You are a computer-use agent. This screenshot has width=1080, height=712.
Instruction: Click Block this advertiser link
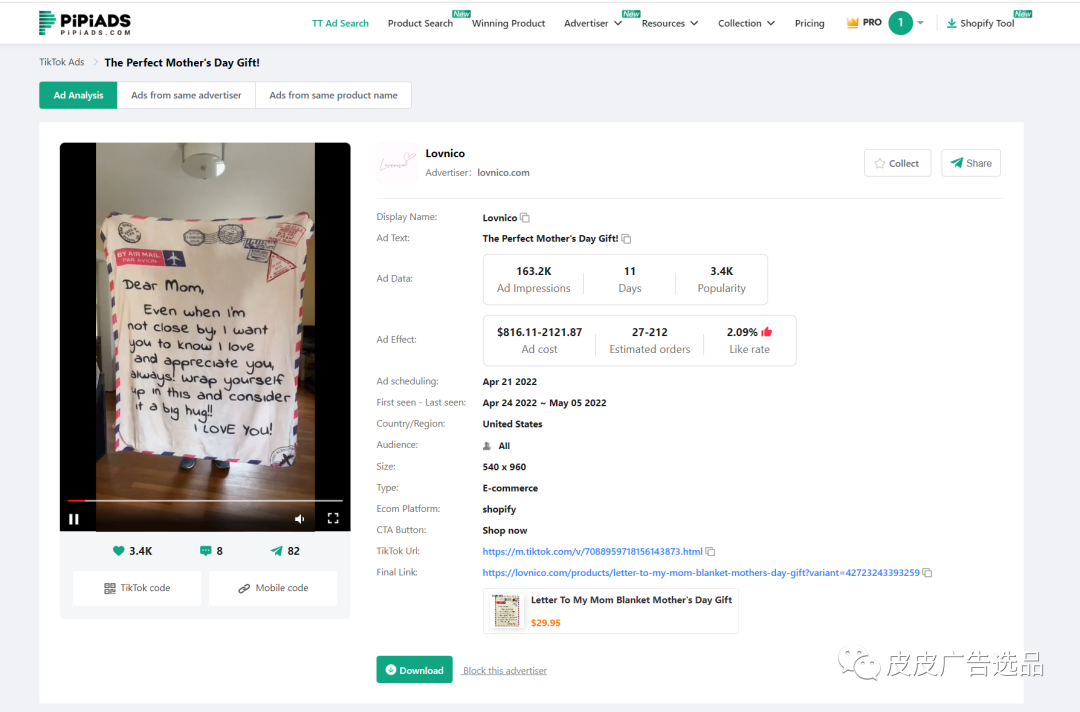click(x=505, y=671)
